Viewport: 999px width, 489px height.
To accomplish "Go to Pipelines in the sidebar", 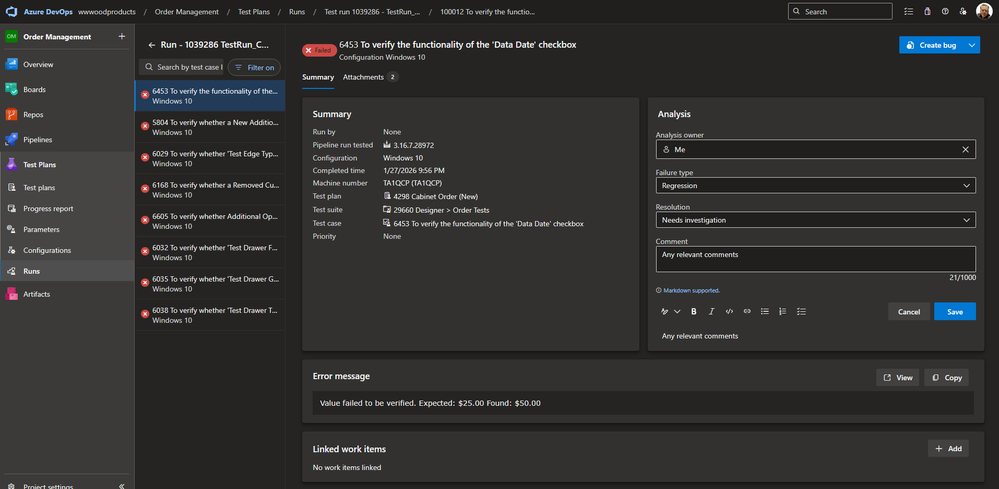I will pos(38,139).
